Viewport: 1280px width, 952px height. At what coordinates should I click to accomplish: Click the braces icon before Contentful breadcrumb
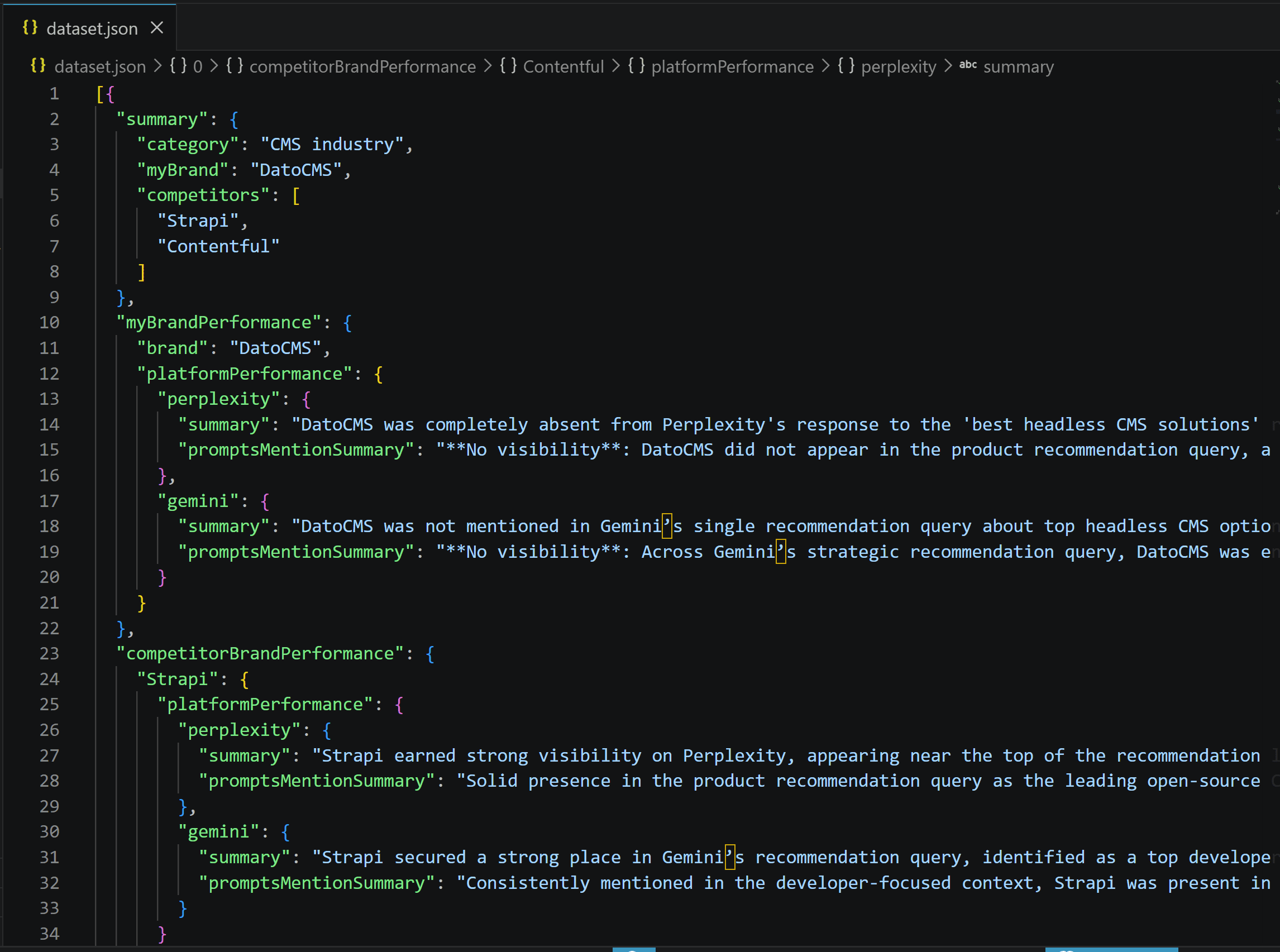(x=508, y=66)
